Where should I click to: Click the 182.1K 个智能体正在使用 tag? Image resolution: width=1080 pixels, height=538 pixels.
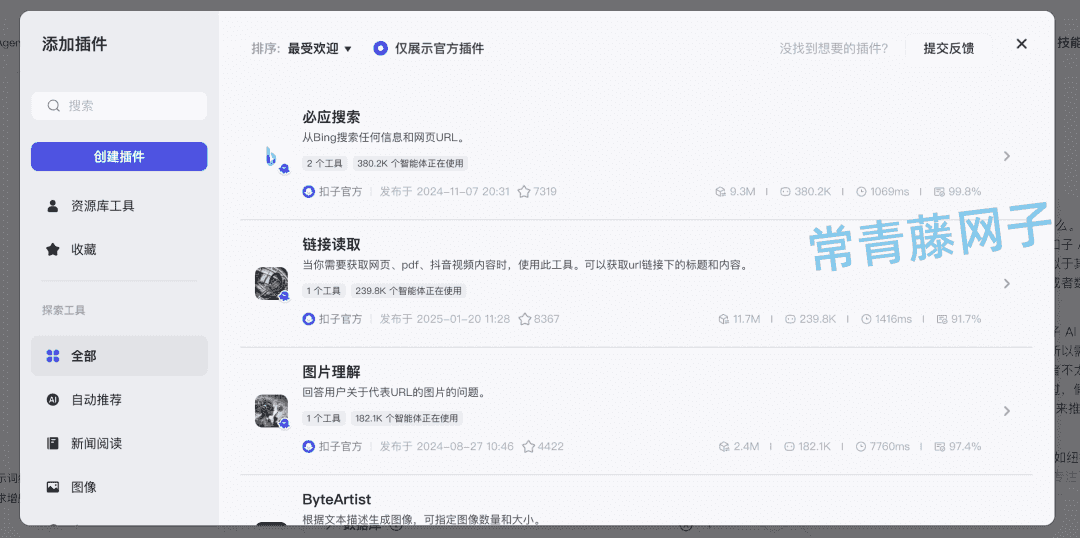tap(406, 418)
